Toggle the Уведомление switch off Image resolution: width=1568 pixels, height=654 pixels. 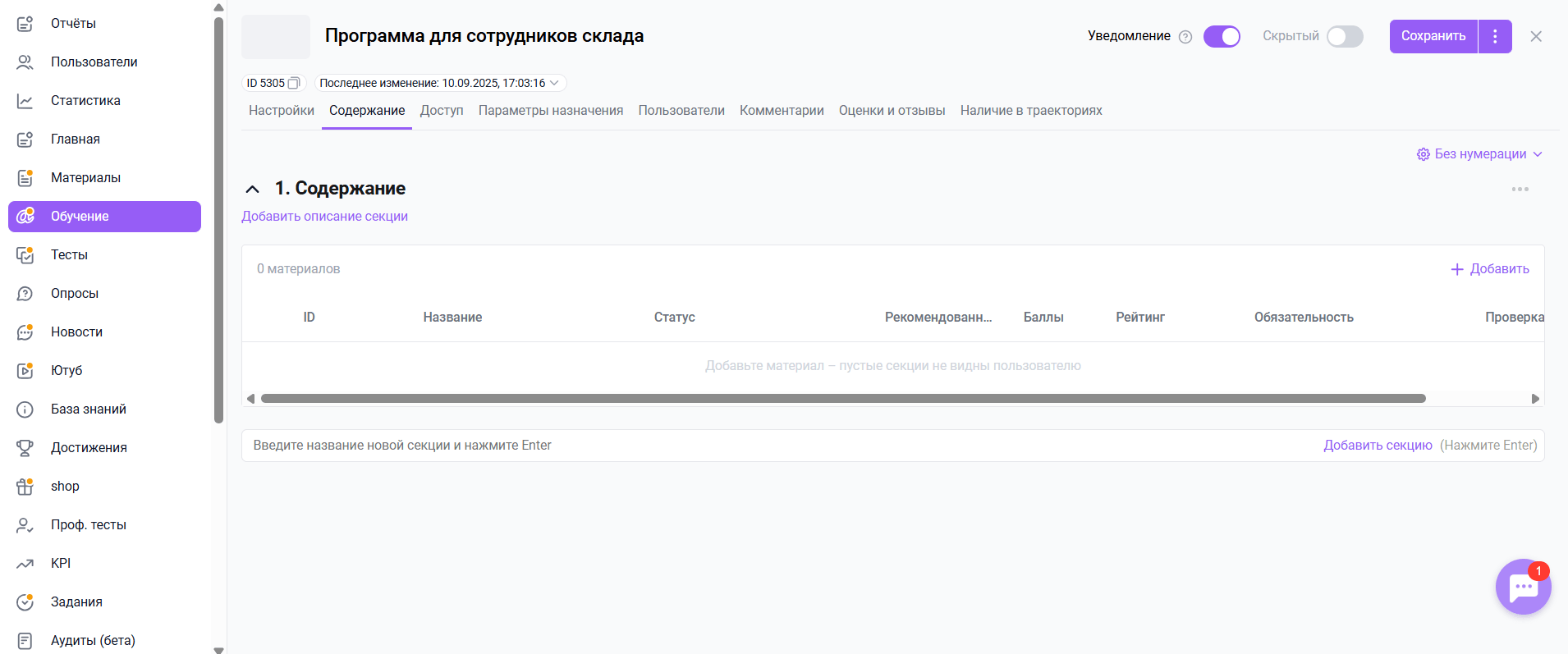(1222, 37)
